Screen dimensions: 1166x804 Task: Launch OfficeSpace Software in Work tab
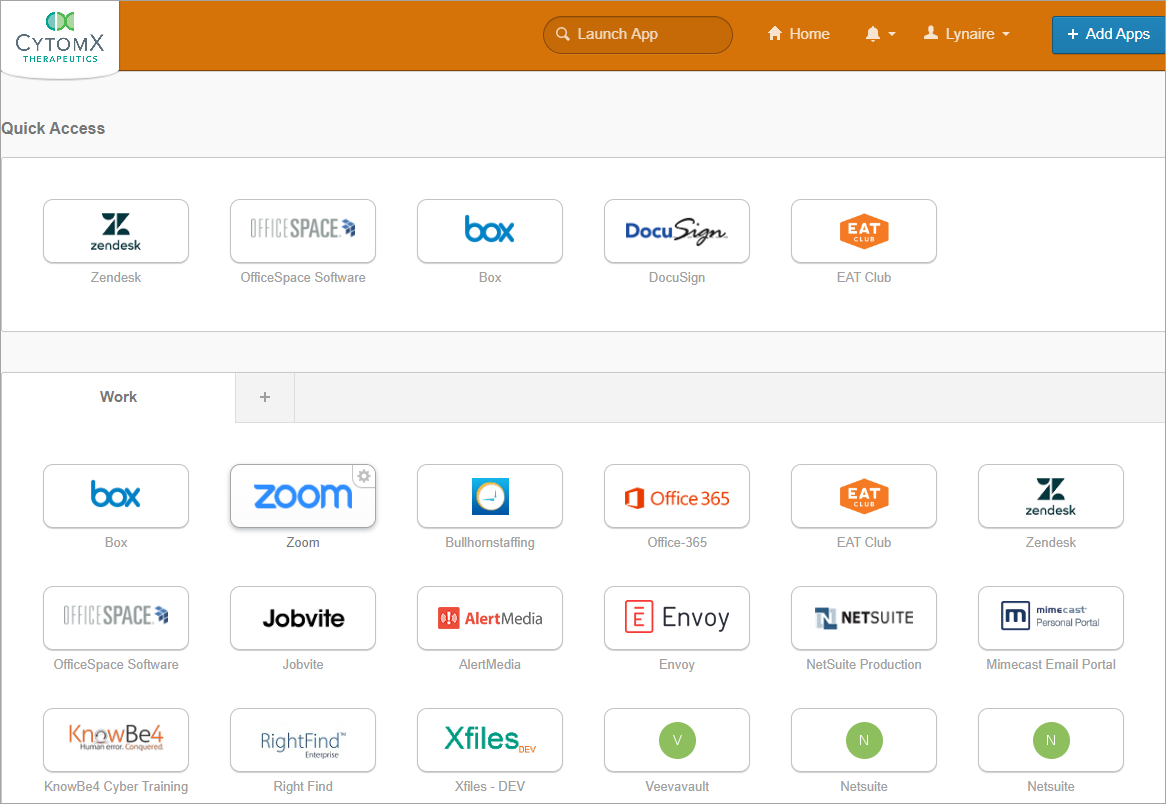coord(116,618)
